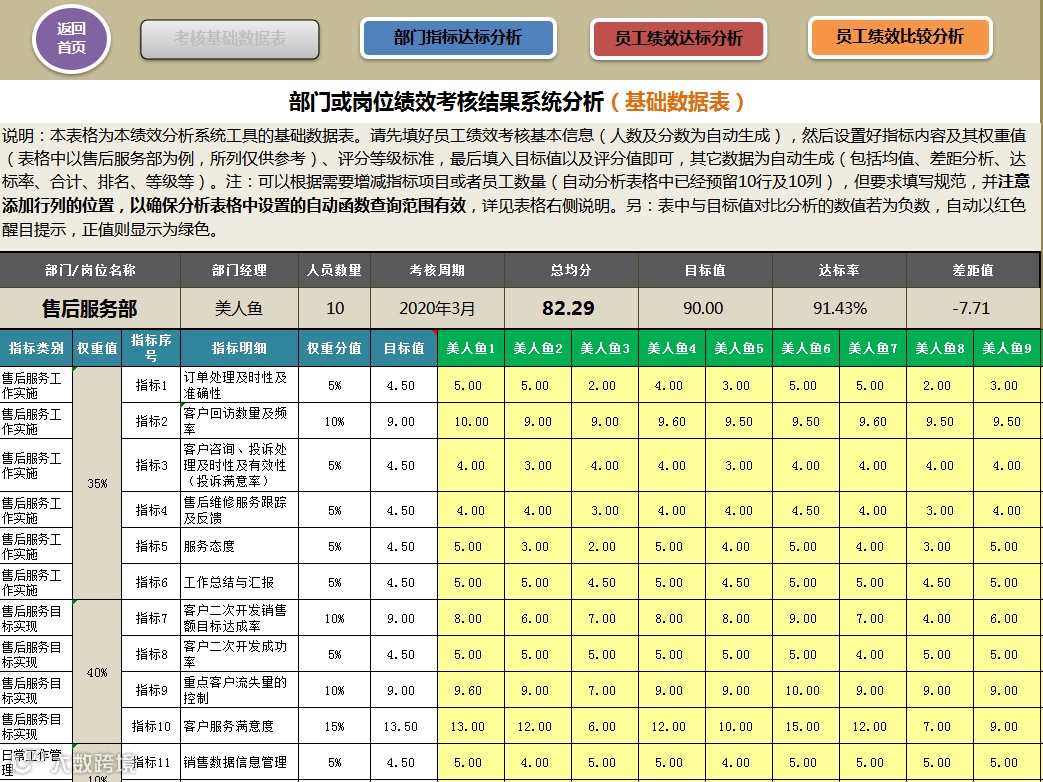
Task: Select the 35% weight value cell
Action: click(x=97, y=483)
